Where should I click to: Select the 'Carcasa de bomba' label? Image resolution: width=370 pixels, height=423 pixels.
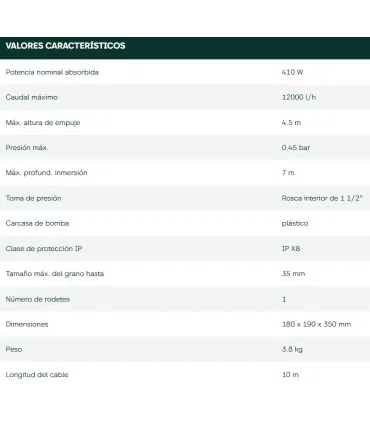click(37, 223)
